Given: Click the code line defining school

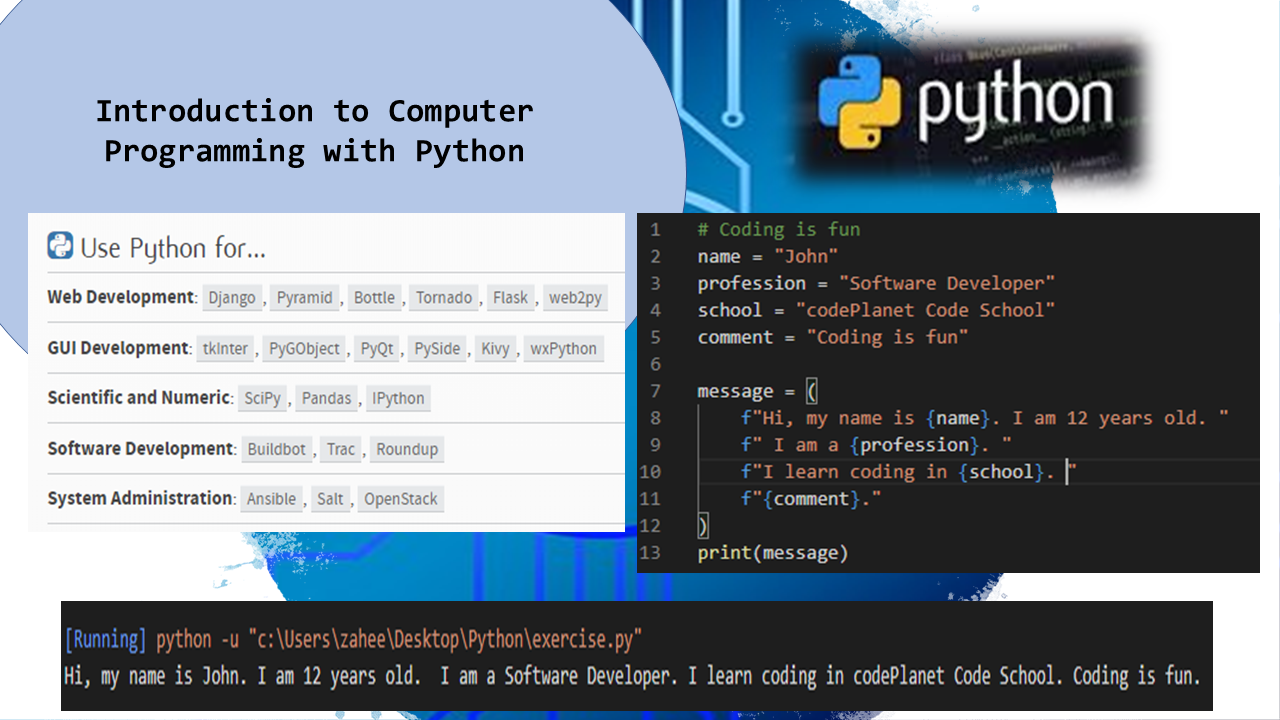Looking at the screenshot, I should point(876,310).
